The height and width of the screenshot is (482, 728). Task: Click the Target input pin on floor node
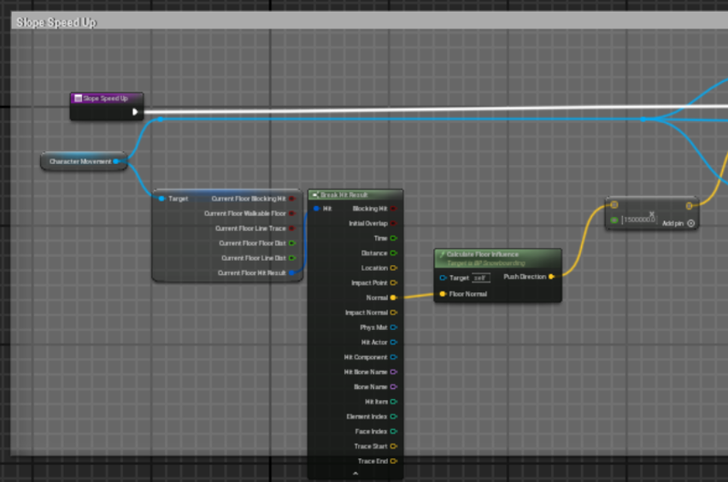pyautogui.click(x=162, y=199)
